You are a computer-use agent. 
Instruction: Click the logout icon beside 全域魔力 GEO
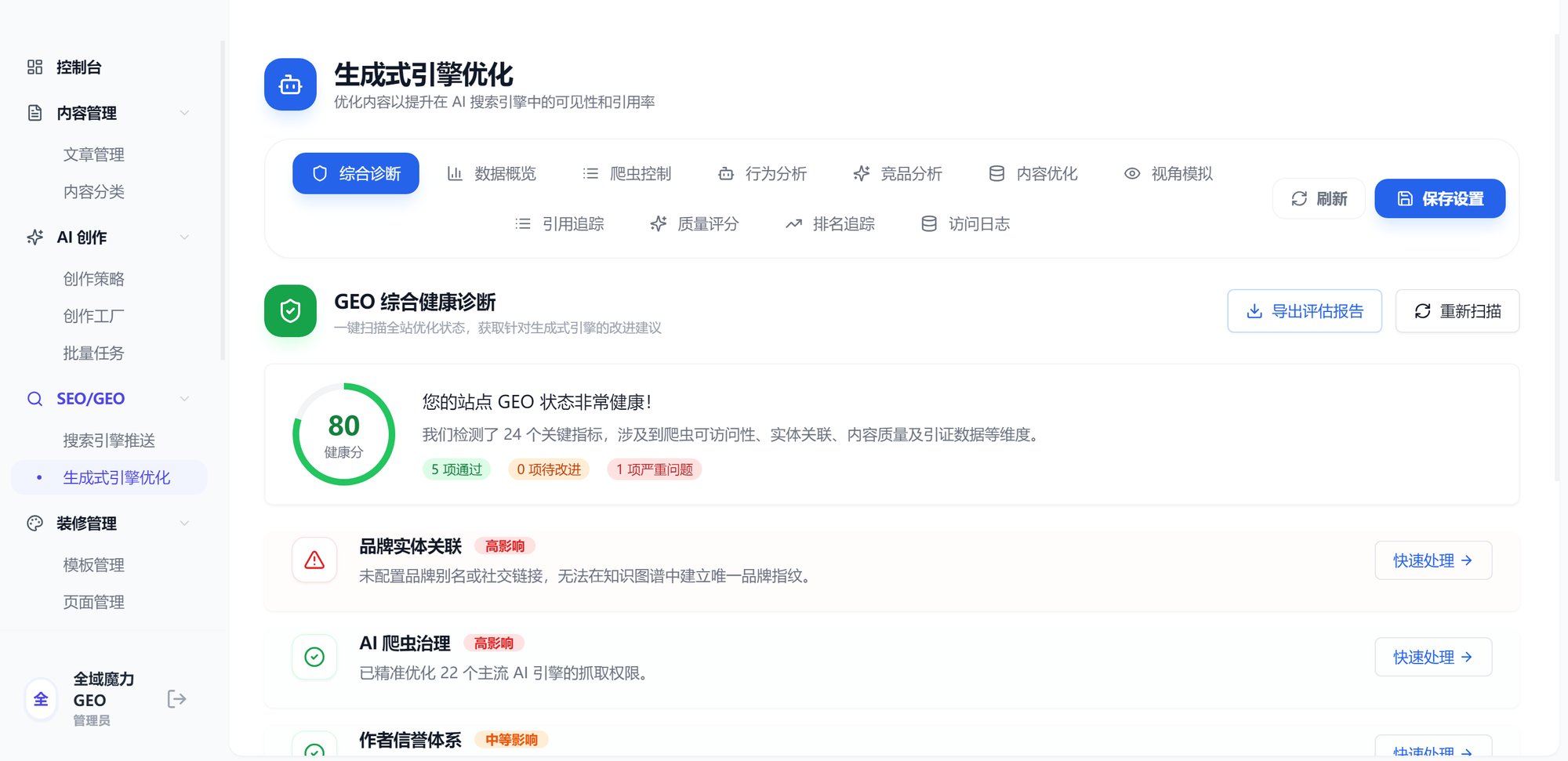[x=176, y=699]
